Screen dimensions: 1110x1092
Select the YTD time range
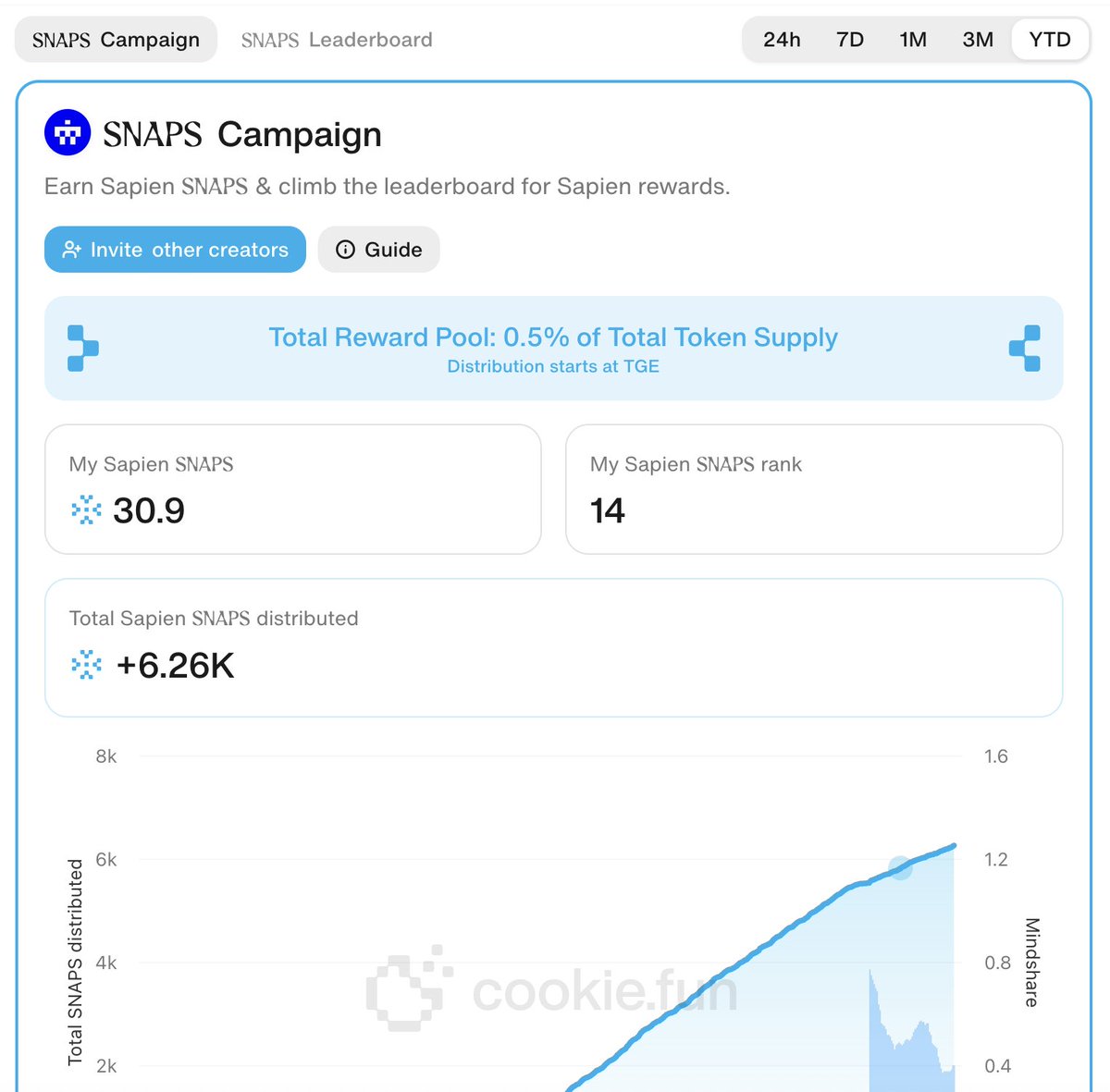(1050, 40)
